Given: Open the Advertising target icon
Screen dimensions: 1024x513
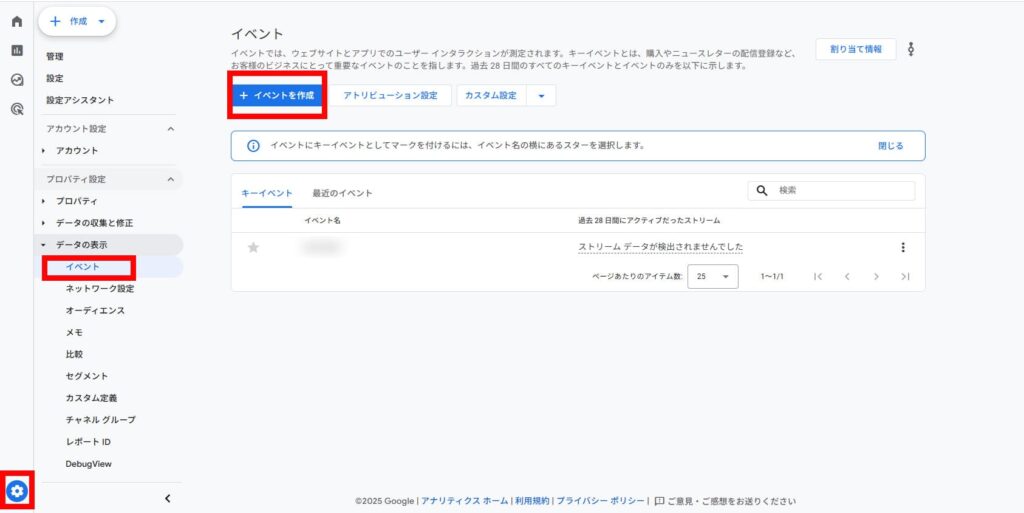Looking at the screenshot, I should pos(16,110).
